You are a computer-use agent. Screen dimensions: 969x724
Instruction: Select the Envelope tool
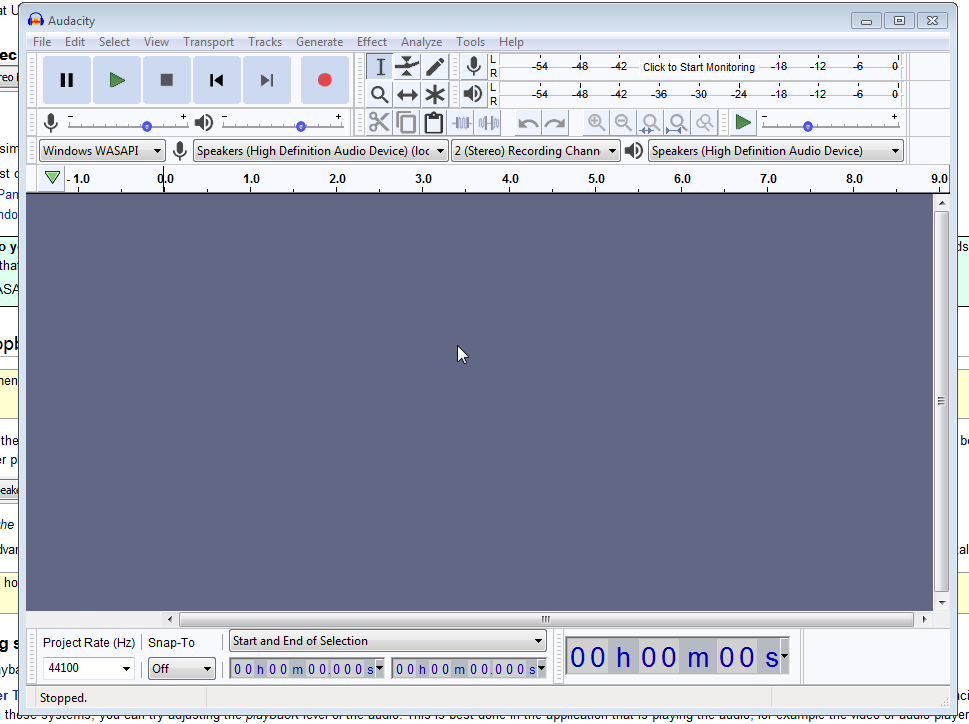click(x=407, y=67)
